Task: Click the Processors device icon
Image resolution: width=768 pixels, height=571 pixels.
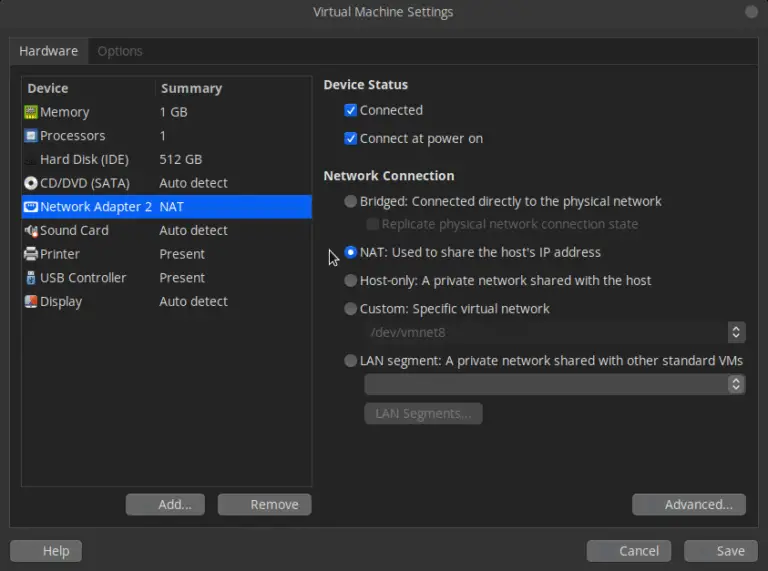Action: tap(30, 136)
